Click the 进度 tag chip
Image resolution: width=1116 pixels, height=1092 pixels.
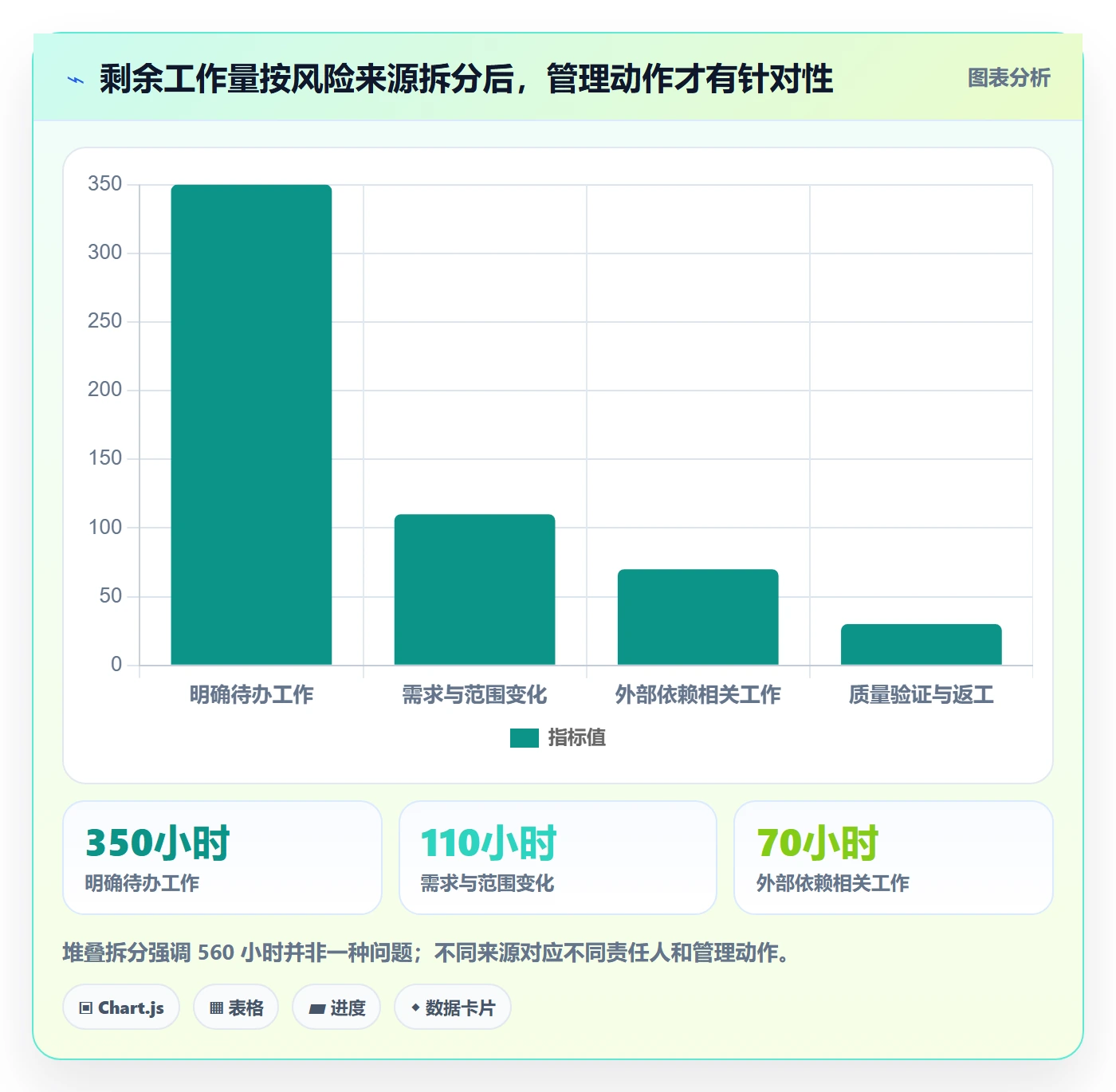(x=336, y=1008)
